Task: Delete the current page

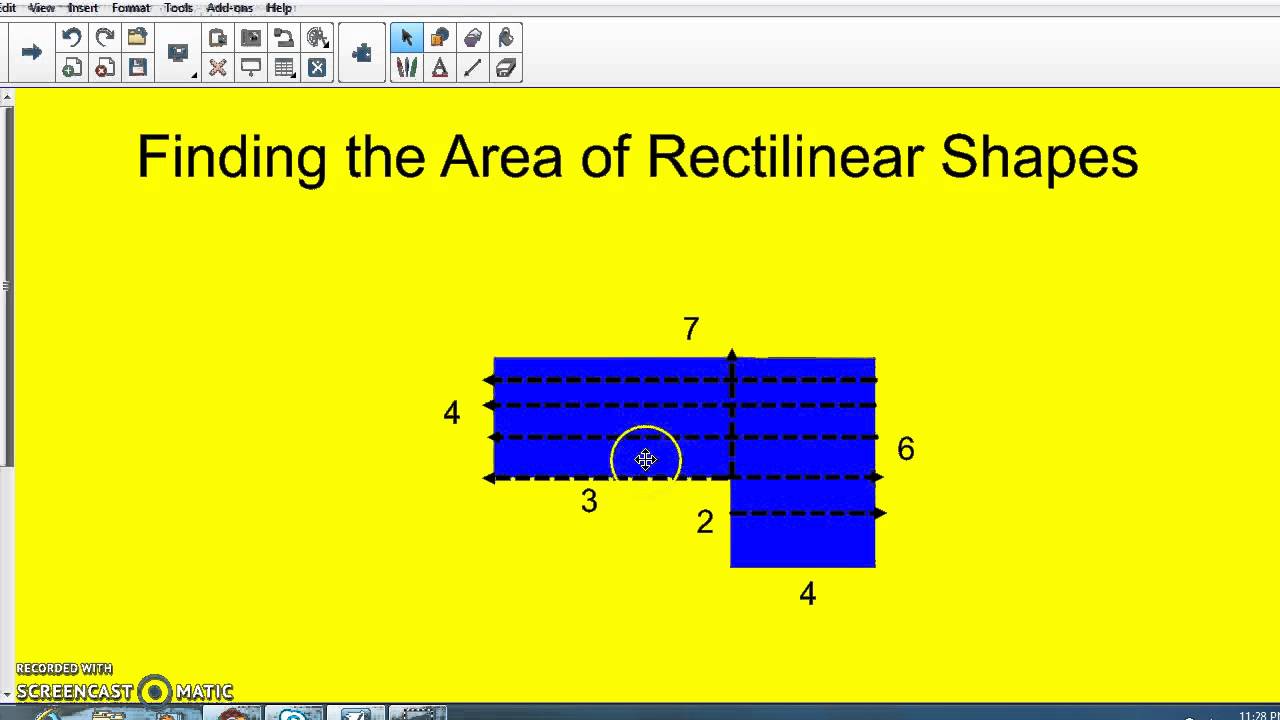Action: click(x=104, y=68)
